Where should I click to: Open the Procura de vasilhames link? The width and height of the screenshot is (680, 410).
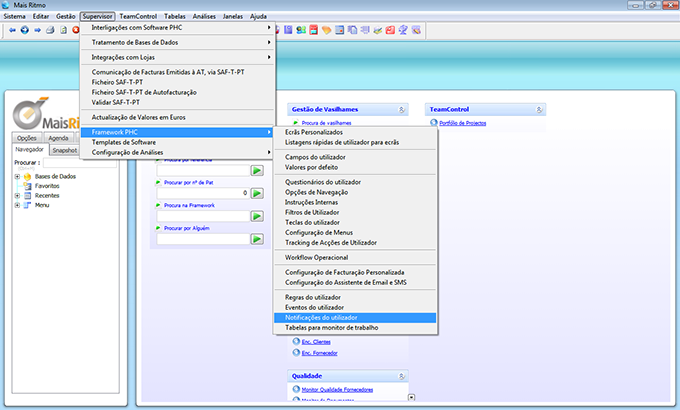(x=326, y=123)
